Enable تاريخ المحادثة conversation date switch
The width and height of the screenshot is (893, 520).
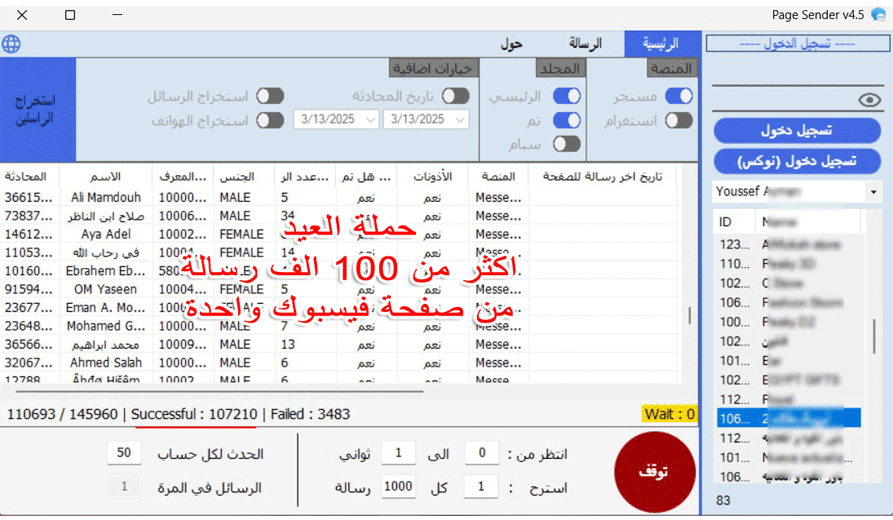[456, 96]
